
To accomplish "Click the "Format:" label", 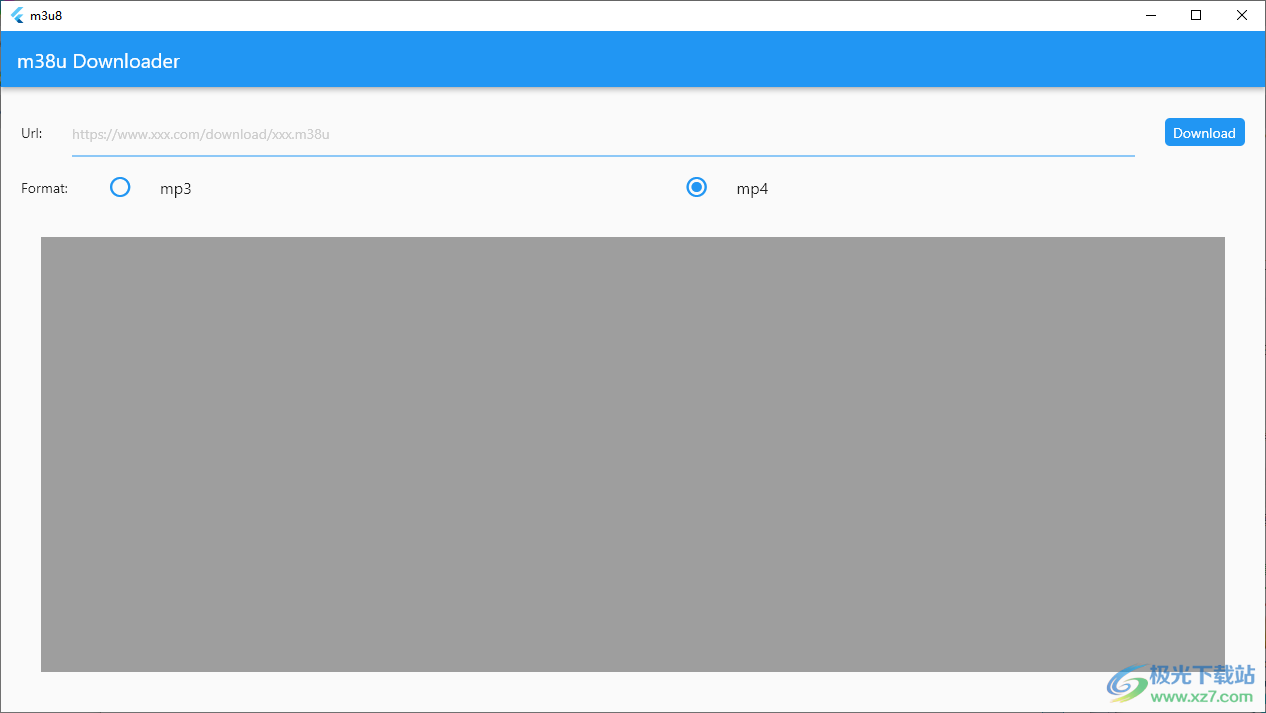I will (x=45, y=188).
